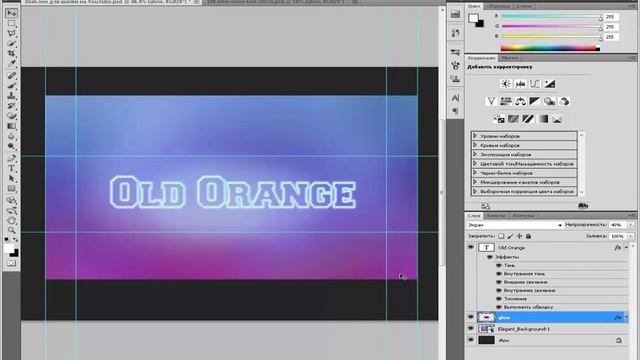Select the Gradient tool
The width and height of the screenshot is (640, 360).
(11, 126)
